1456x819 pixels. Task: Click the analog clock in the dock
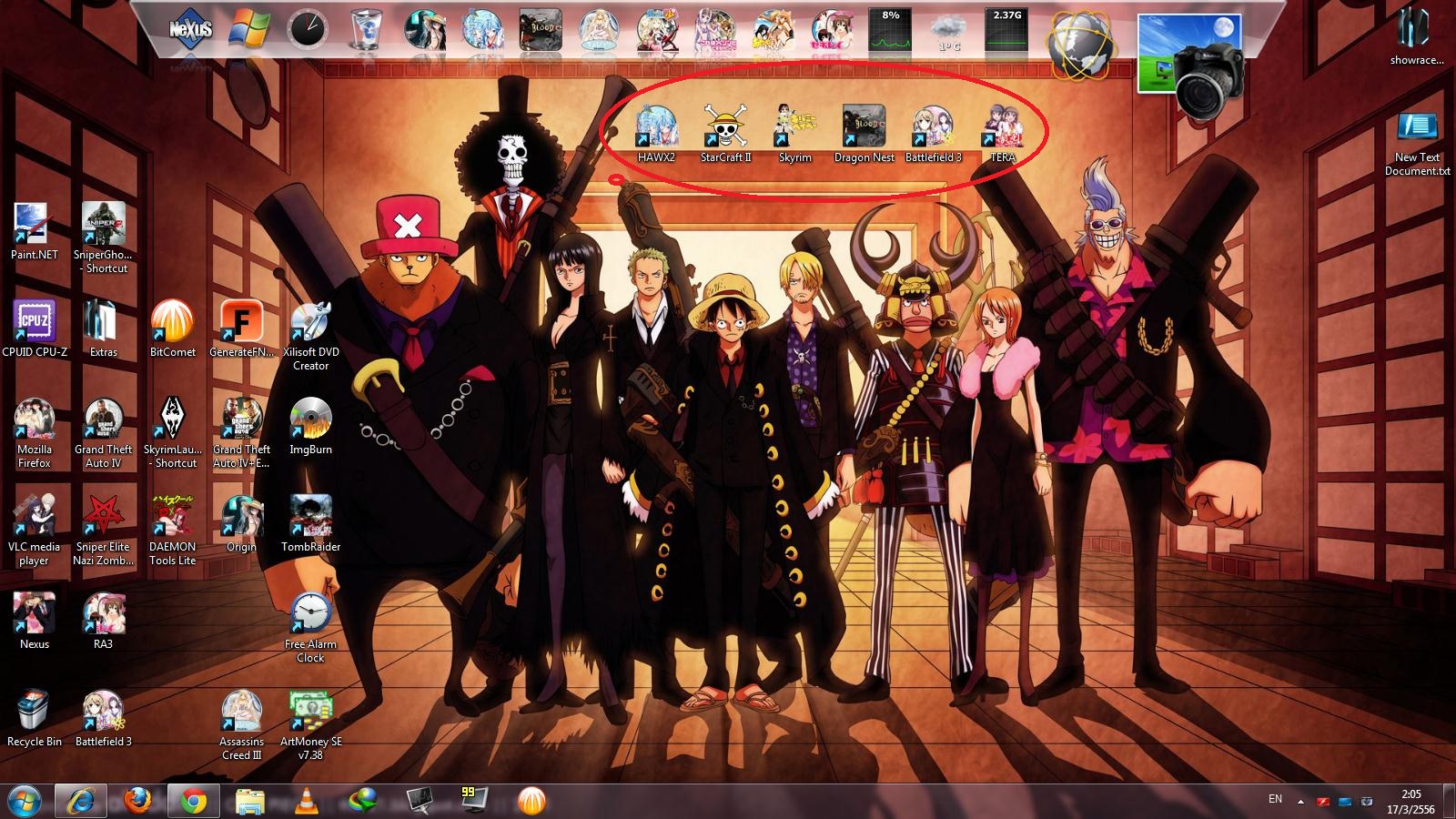306,30
